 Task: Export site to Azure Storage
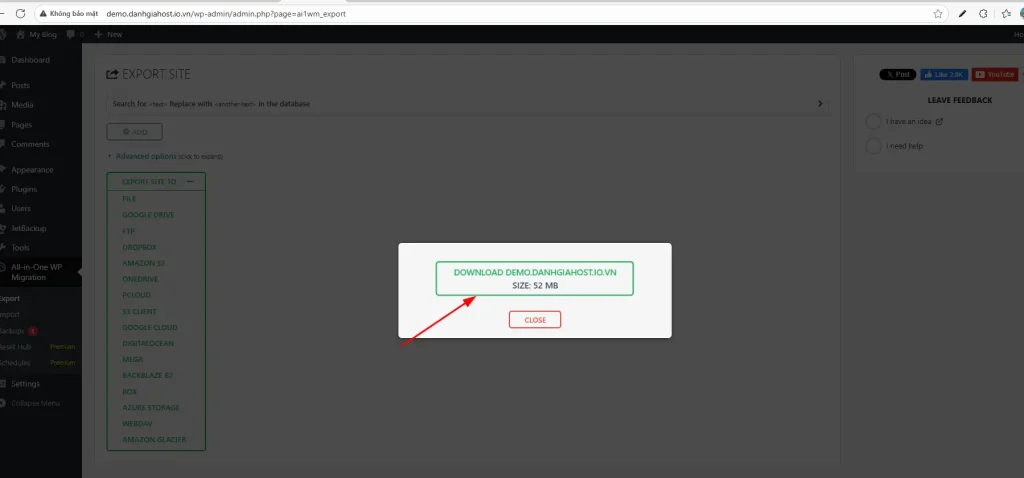click(x=151, y=407)
